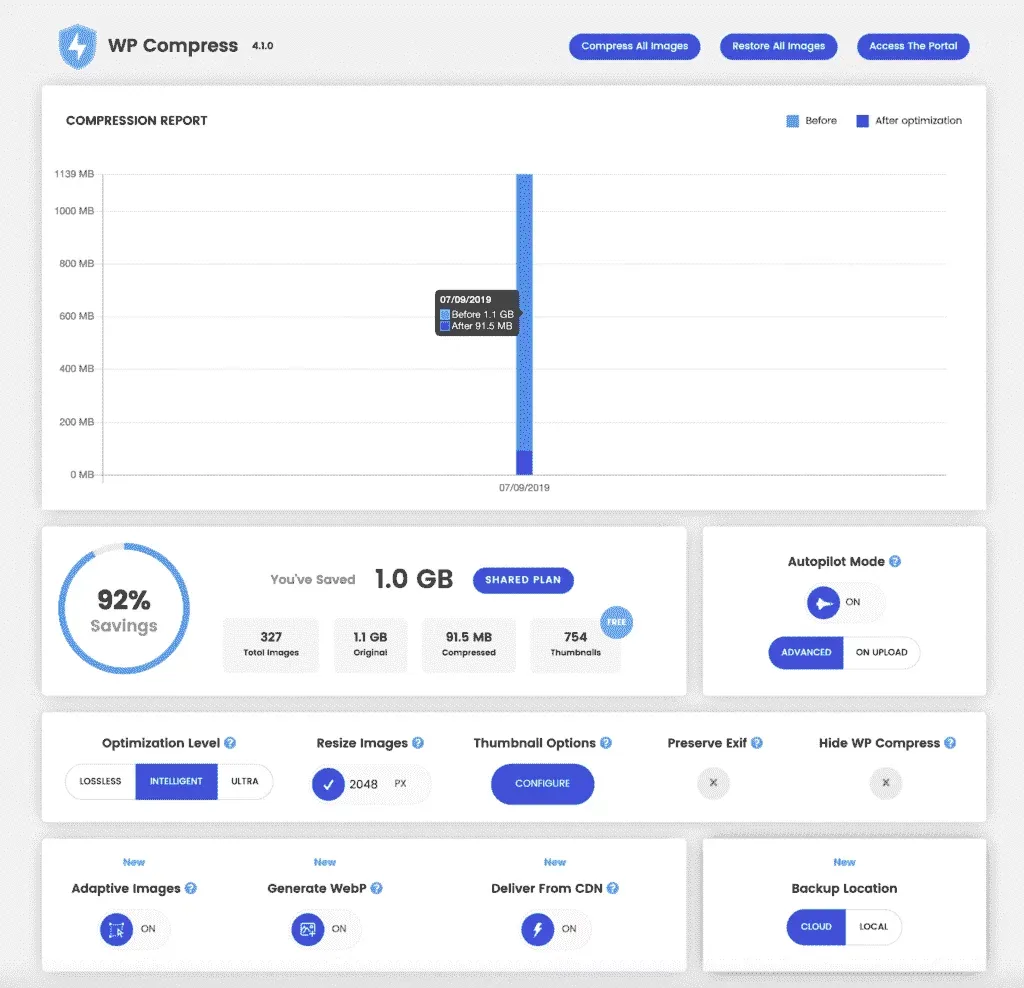Switch optimization level to Ultra
Viewport: 1024px width, 988px height.
(x=244, y=782)
